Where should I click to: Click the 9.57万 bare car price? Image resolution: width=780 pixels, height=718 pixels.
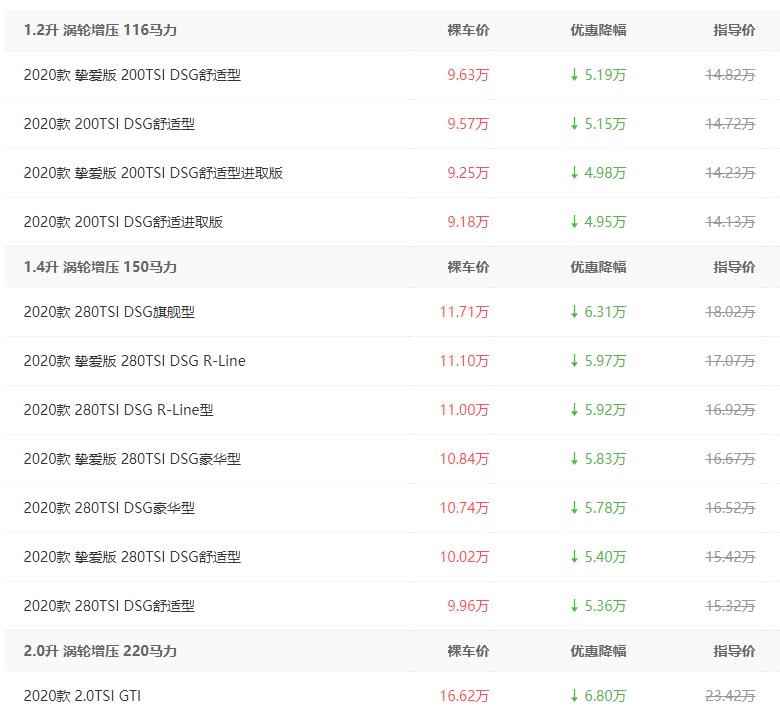468,123
